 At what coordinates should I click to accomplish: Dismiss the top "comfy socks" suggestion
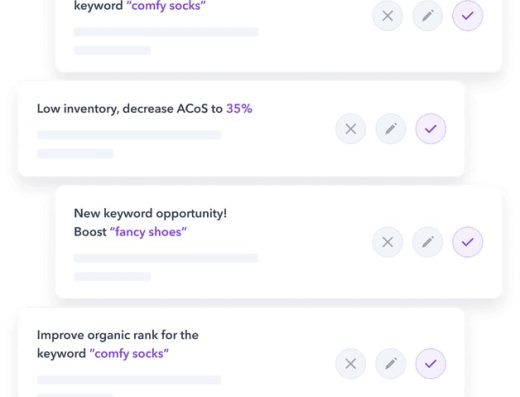coord(387,16)
